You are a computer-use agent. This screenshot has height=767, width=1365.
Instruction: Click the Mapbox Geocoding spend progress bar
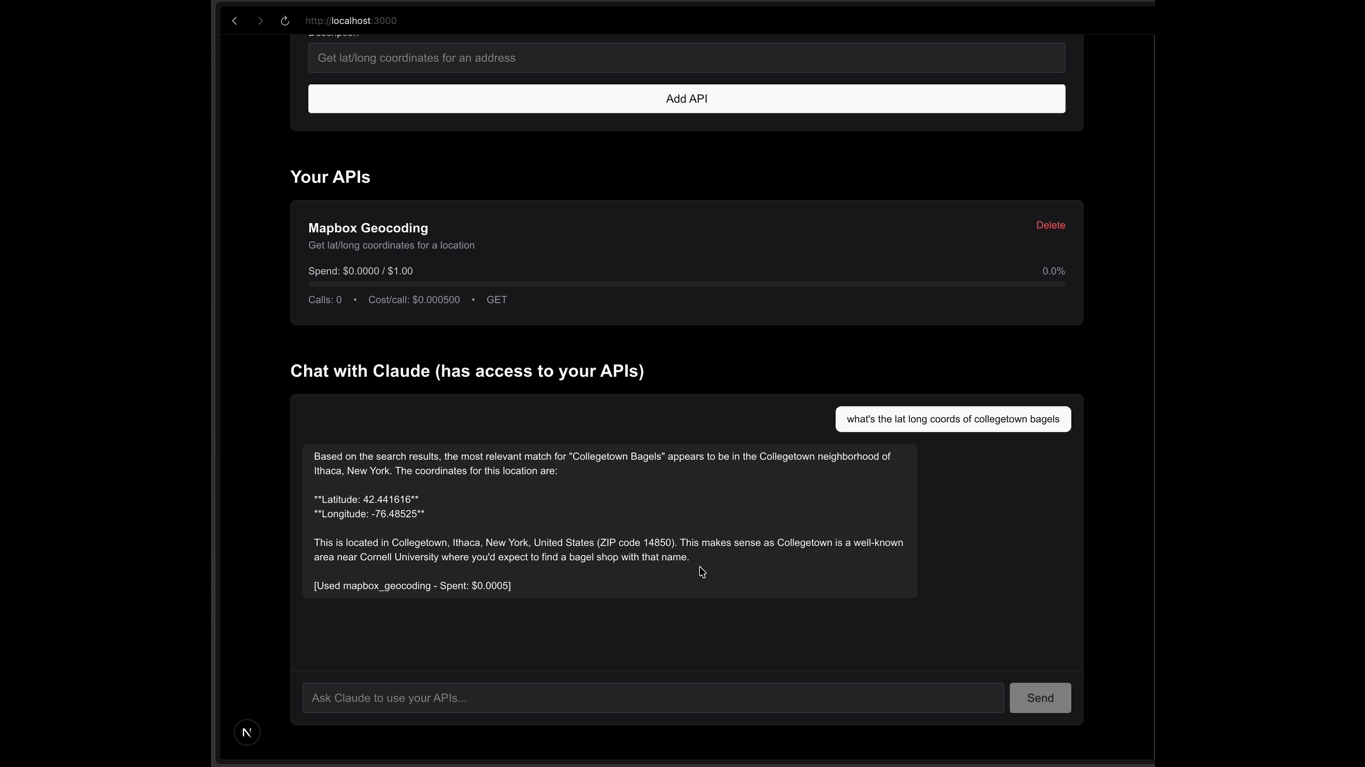pos(686,284)
